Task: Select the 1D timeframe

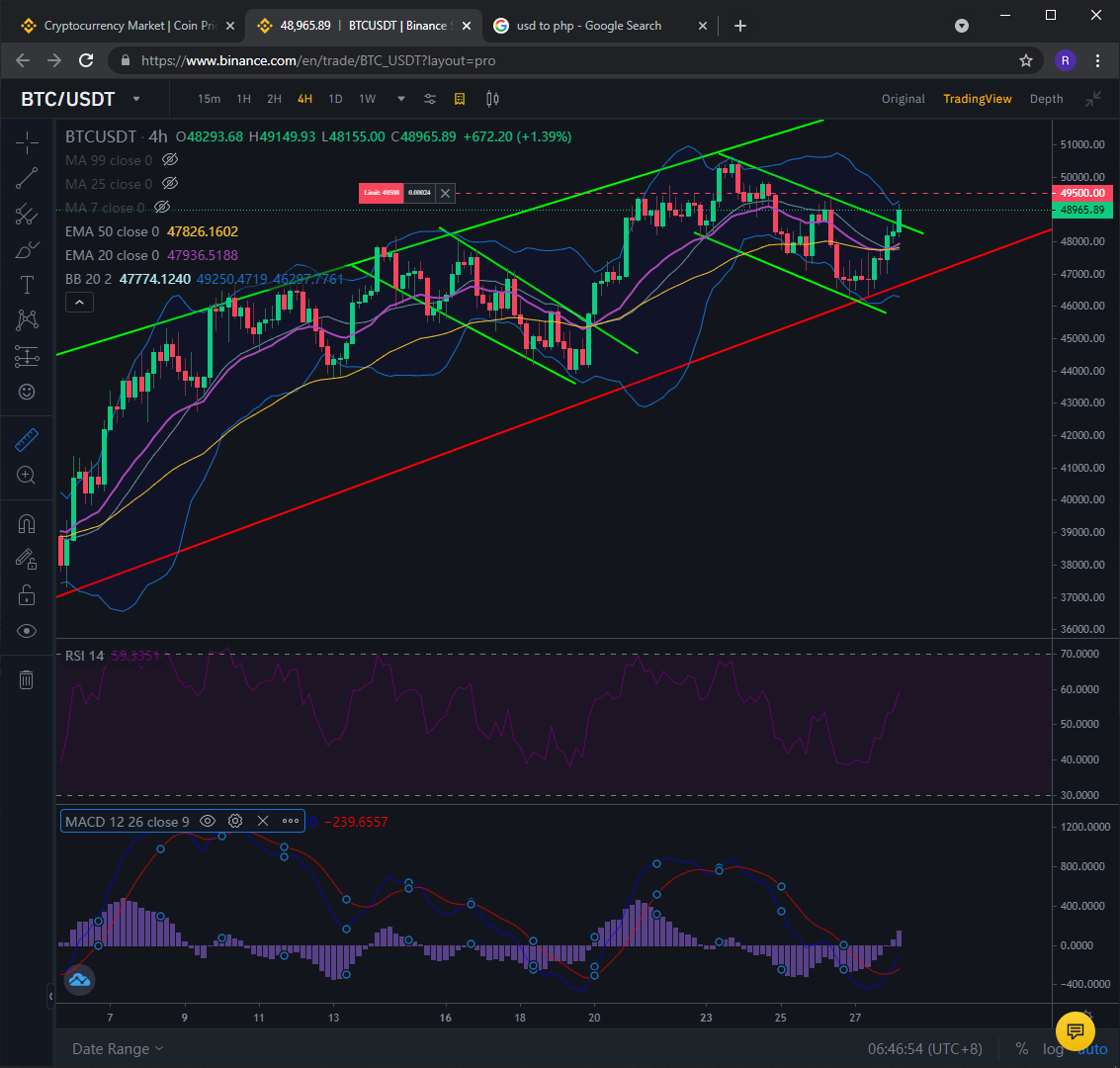Action: tap(336, 99)
